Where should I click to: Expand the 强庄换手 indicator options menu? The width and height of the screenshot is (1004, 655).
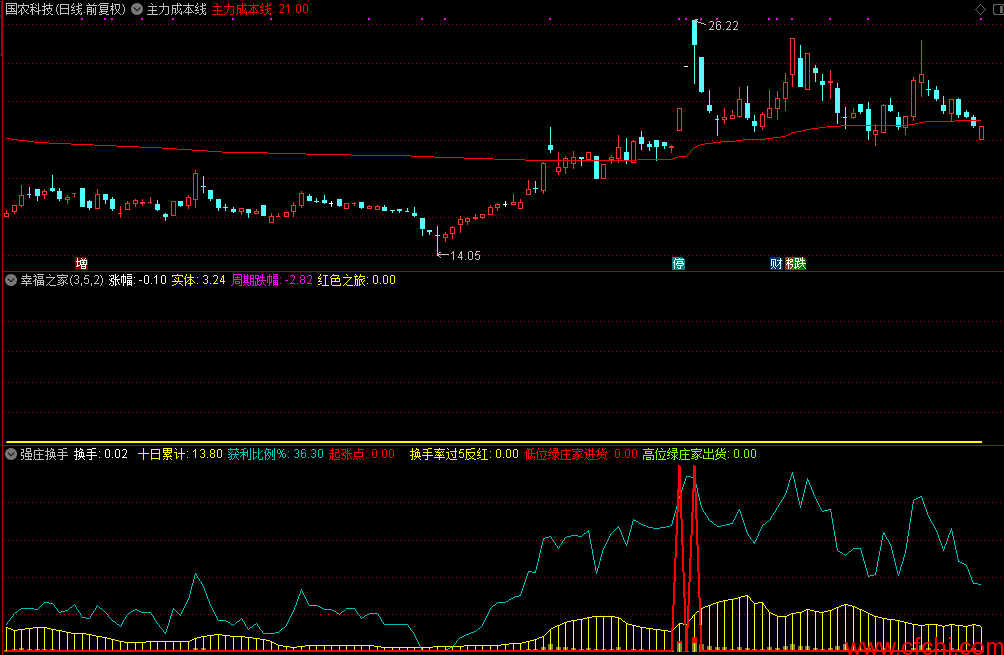pyautogui.click(x=11, y=454)
